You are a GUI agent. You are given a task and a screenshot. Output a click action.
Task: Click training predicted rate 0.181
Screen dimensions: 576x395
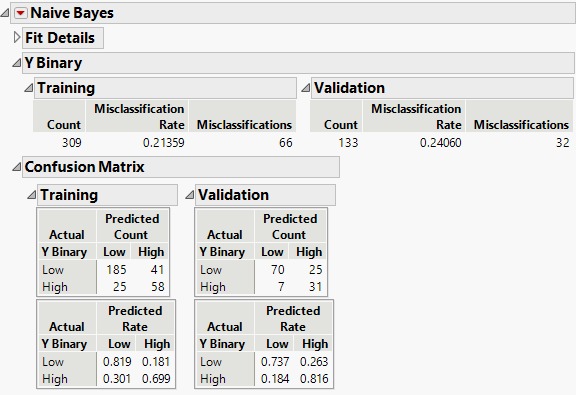[156, 362]
